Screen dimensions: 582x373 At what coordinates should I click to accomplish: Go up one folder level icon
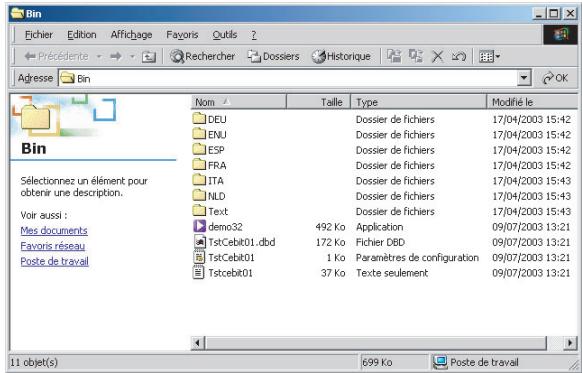tap(148, 56)
